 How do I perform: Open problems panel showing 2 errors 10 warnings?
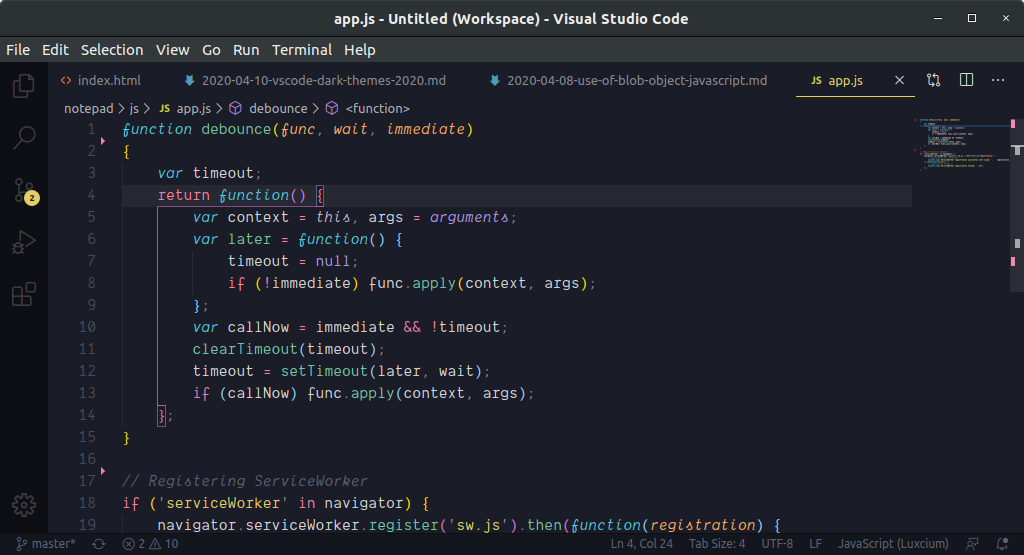(150, 544)
